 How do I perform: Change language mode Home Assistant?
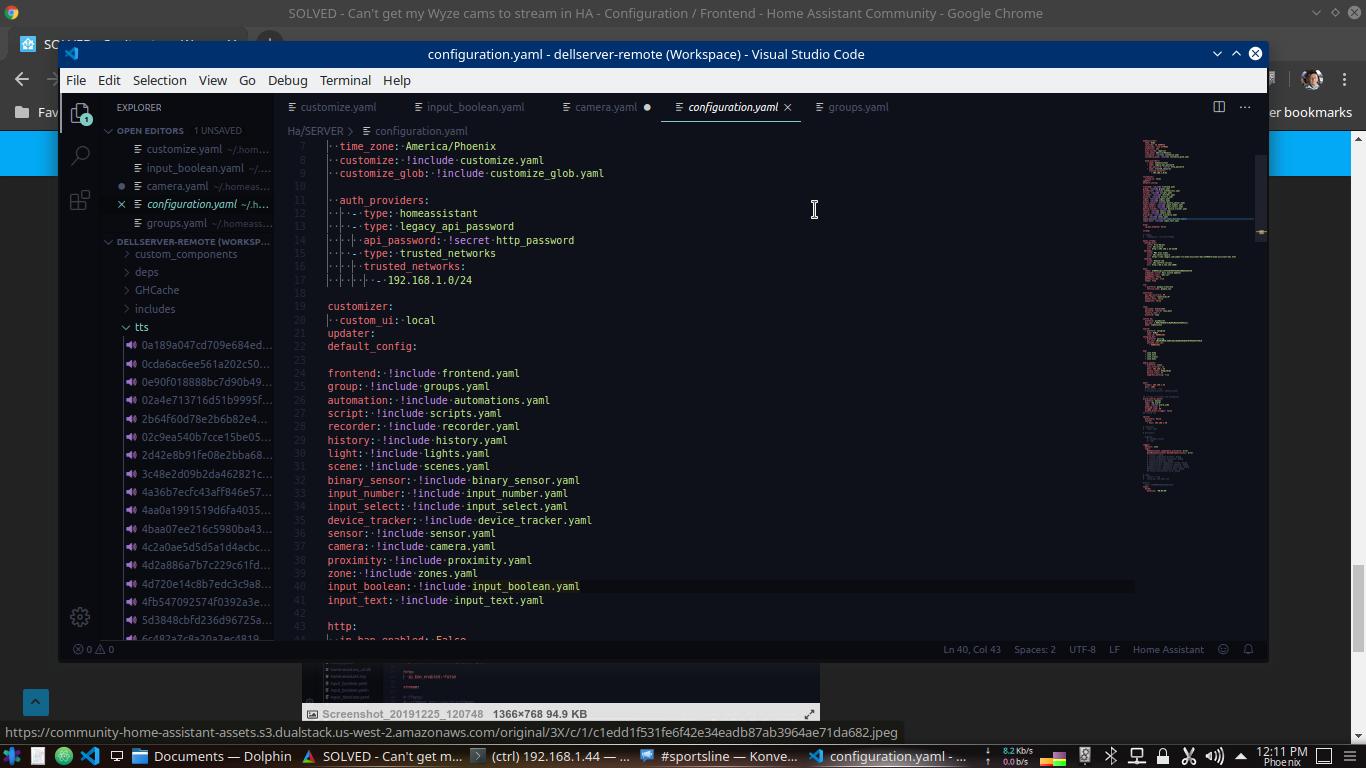(1168, 649)
